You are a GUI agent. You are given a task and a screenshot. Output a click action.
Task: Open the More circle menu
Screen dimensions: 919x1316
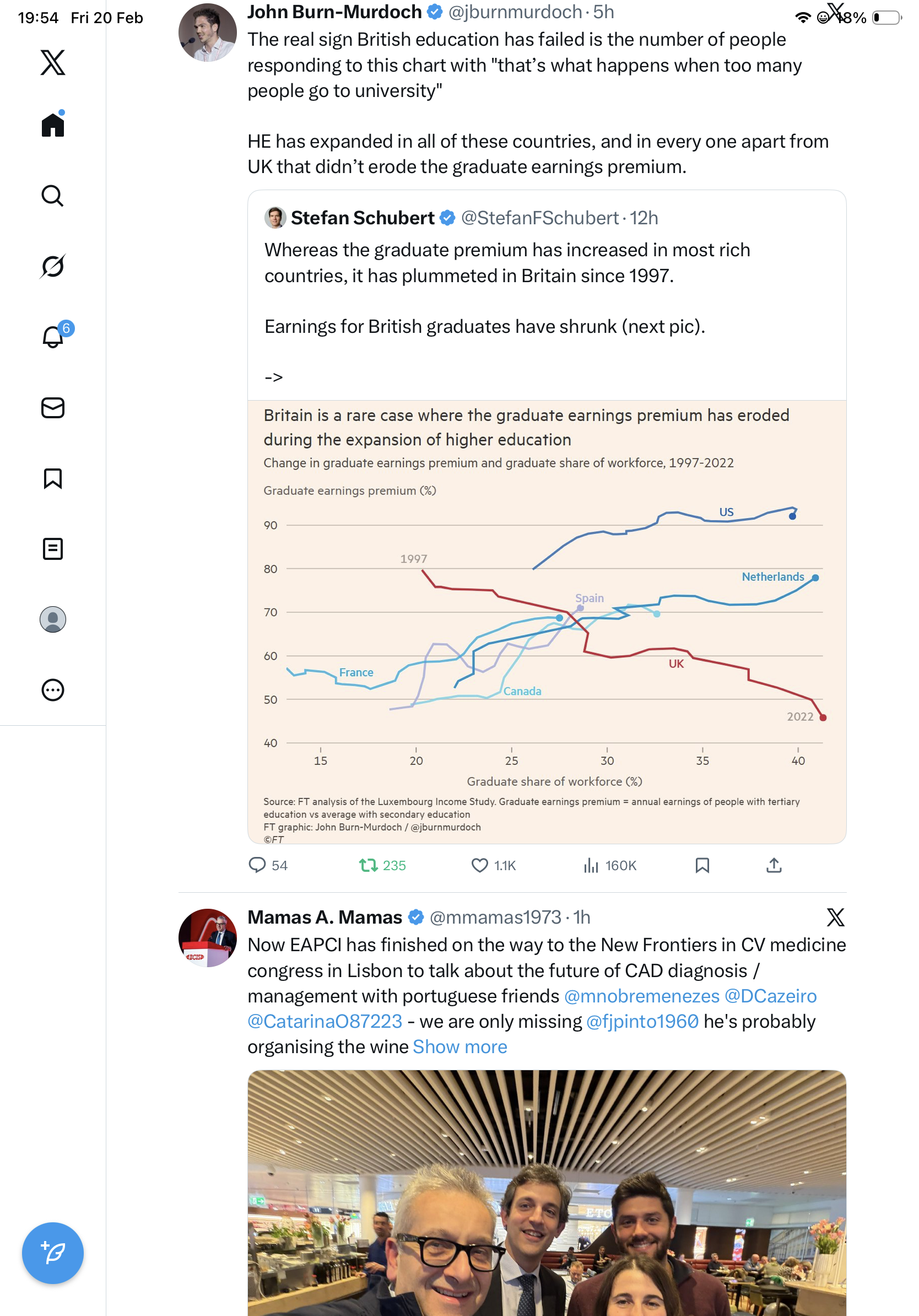point(53,689)
